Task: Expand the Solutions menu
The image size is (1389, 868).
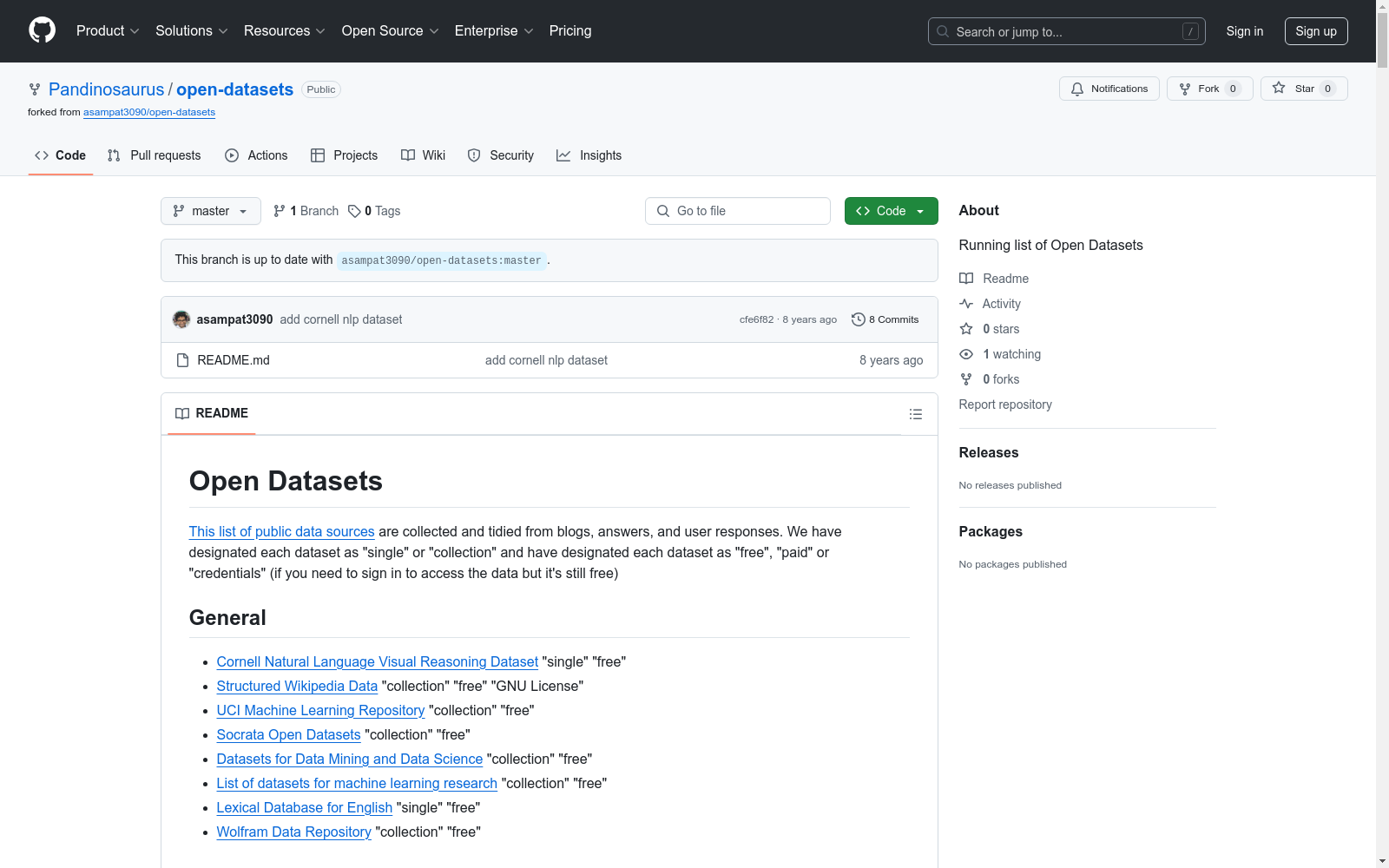Action: [x=192, y=31]
